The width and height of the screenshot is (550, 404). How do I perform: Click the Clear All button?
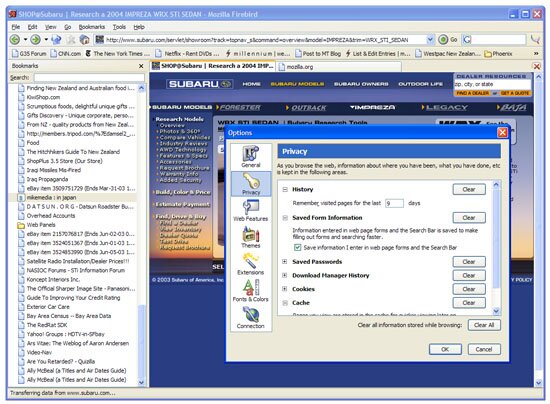coord(484,325)
